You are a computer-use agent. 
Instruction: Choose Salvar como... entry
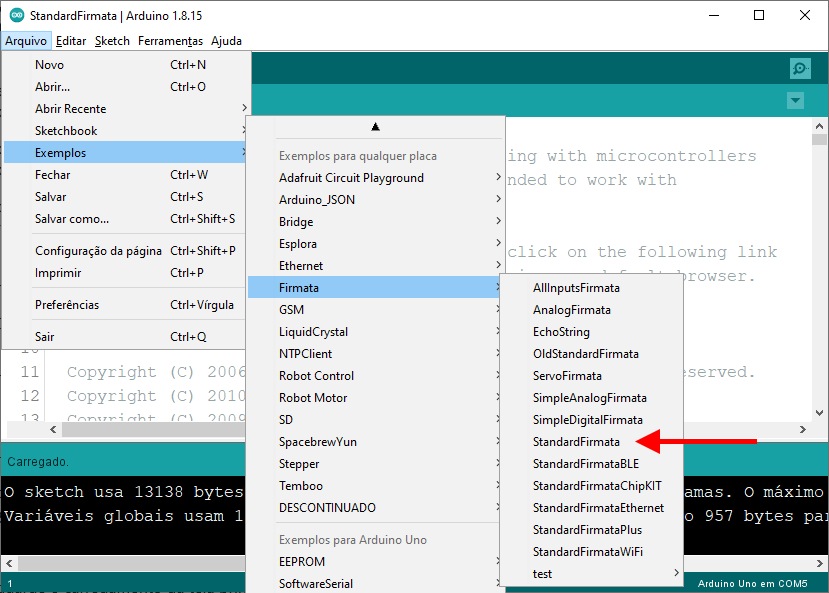click(125, 219)
